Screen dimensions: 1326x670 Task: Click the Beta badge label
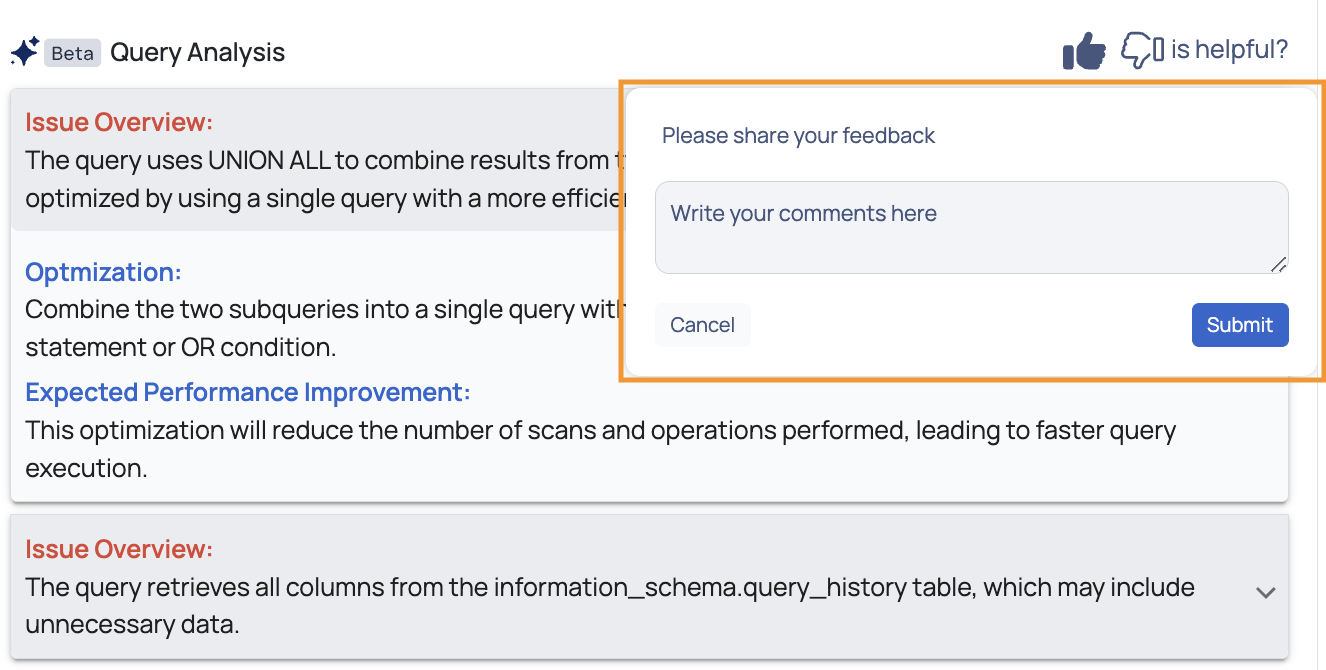point(72,53)
